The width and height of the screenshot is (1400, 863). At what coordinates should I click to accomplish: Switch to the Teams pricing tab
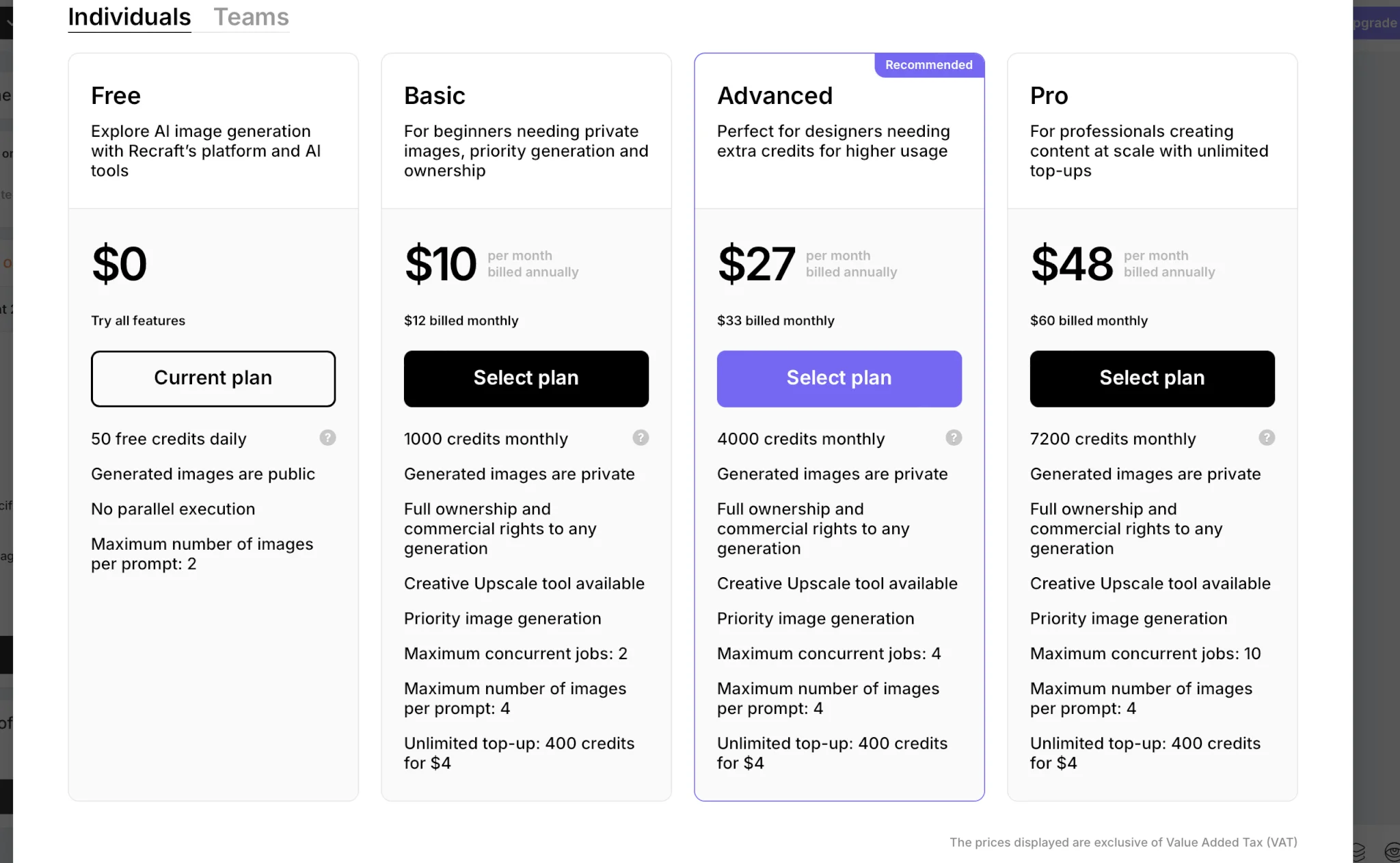(x=251, y=17)
